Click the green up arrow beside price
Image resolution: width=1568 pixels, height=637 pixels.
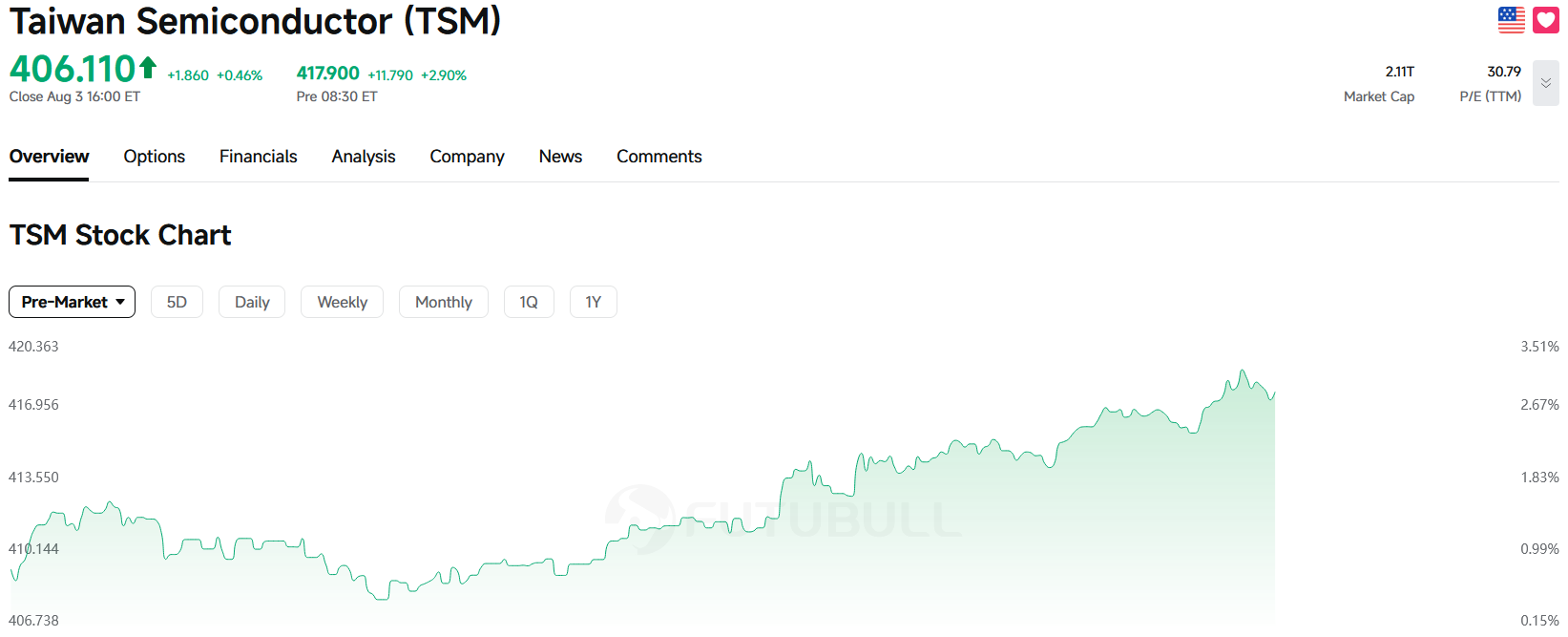point(148,67)
